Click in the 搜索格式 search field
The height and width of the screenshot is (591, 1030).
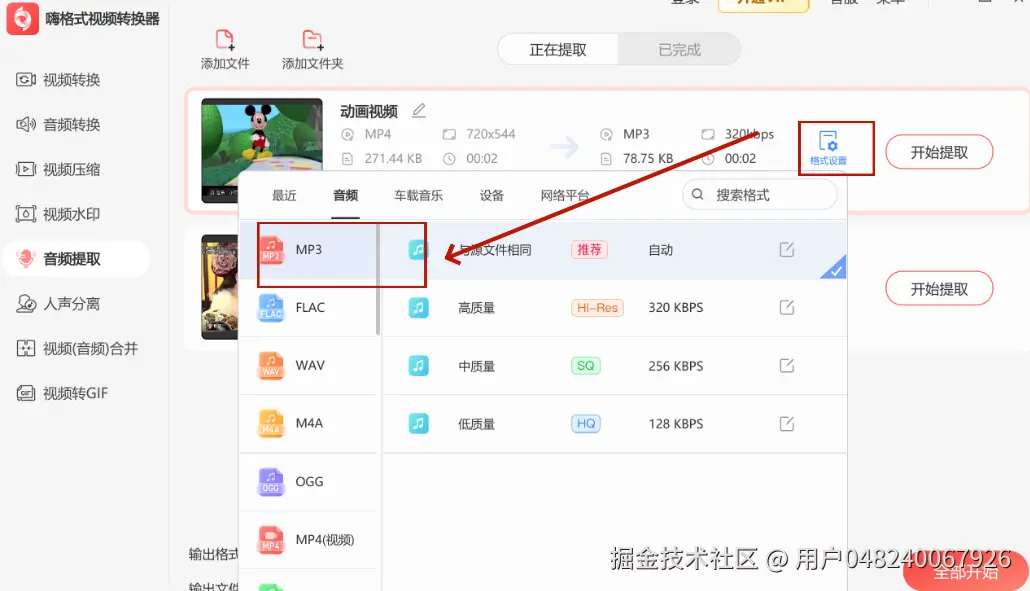click(760, 195)
